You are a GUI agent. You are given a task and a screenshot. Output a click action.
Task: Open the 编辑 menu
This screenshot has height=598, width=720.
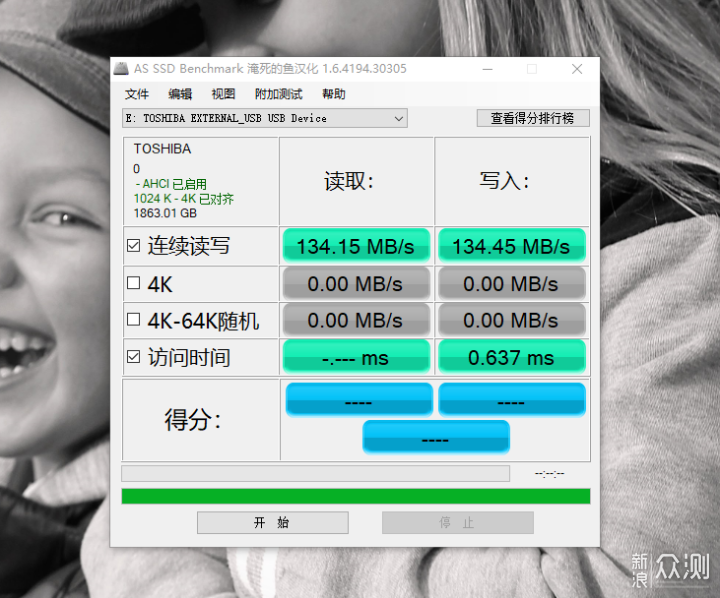tap(180, 94)
